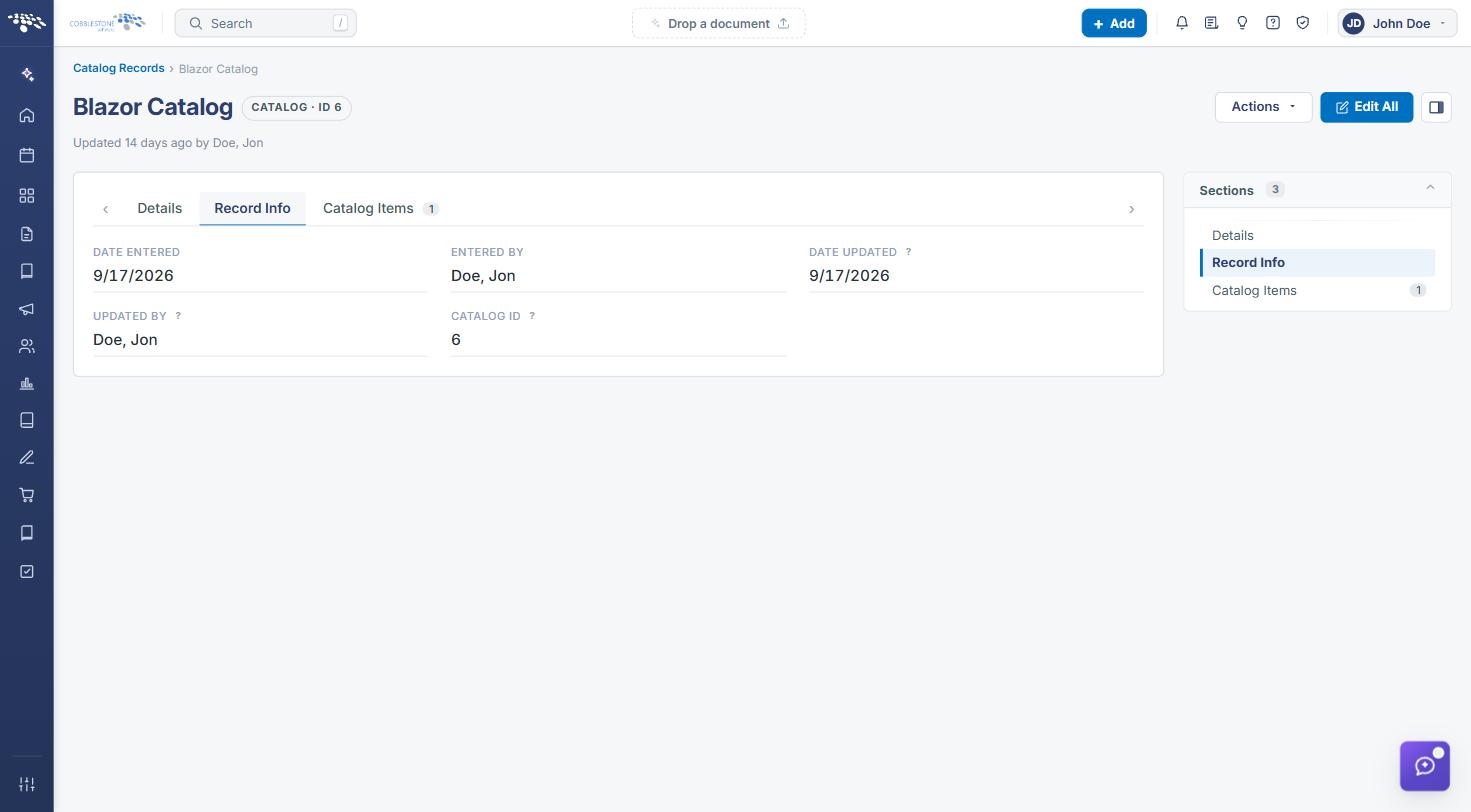Toggle the side panel layout button
Image resolution: width=1471 pixels, height=812 pixels.
click(1436, 107)
